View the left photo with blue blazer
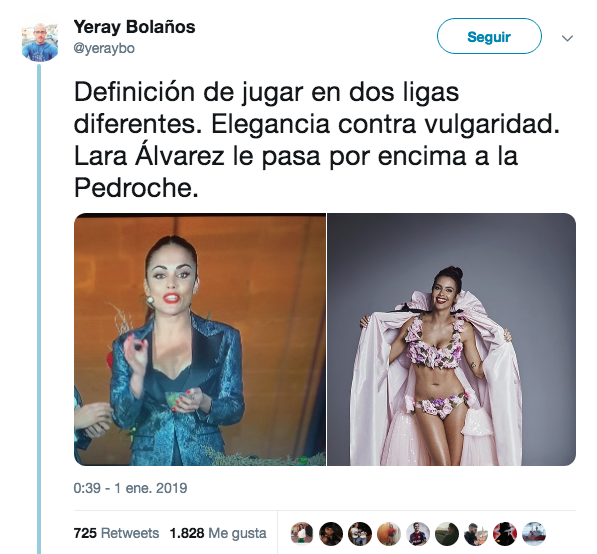The width and height of the screenshot is (597, 554). [x=200, y=339]
